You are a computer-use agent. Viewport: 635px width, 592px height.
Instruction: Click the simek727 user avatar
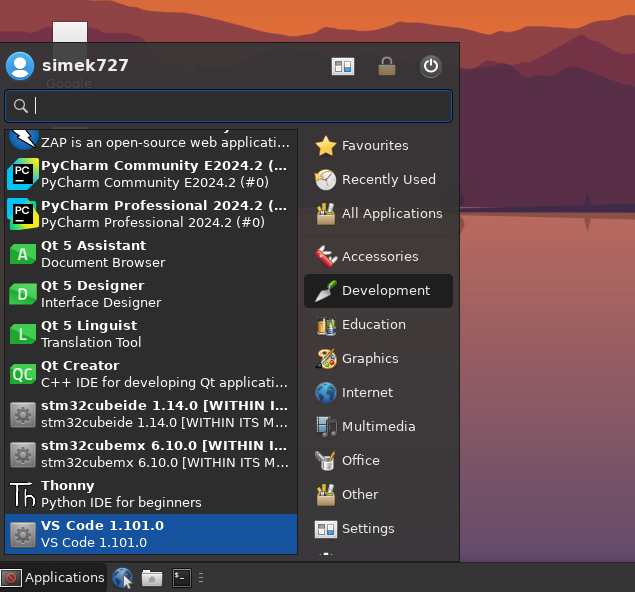(x=20, y=66)
